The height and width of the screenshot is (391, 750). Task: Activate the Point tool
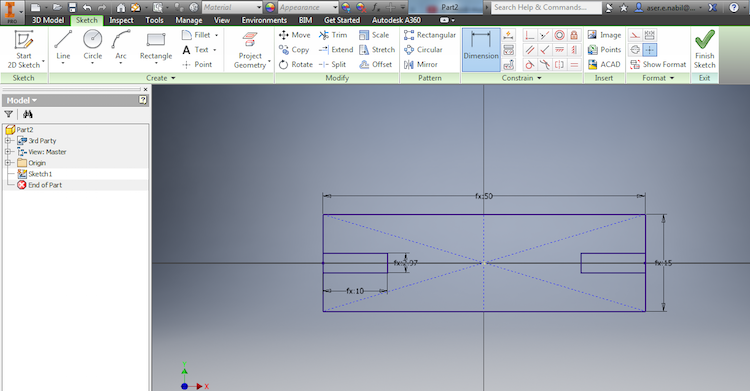click(197, 64)
